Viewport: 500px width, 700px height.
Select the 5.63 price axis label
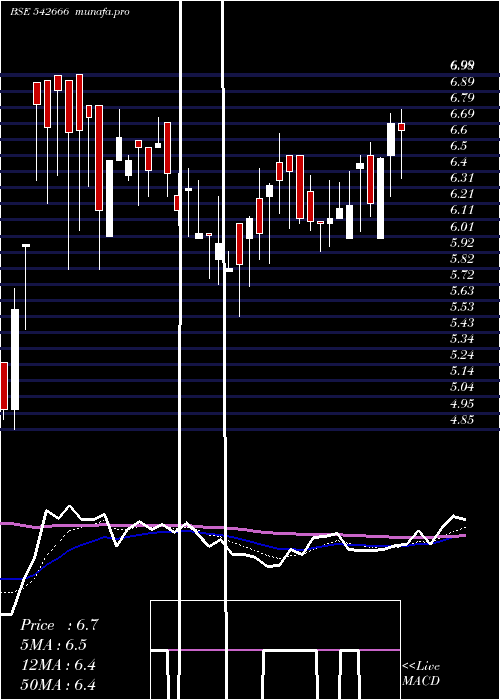click(x=462, y=291)
